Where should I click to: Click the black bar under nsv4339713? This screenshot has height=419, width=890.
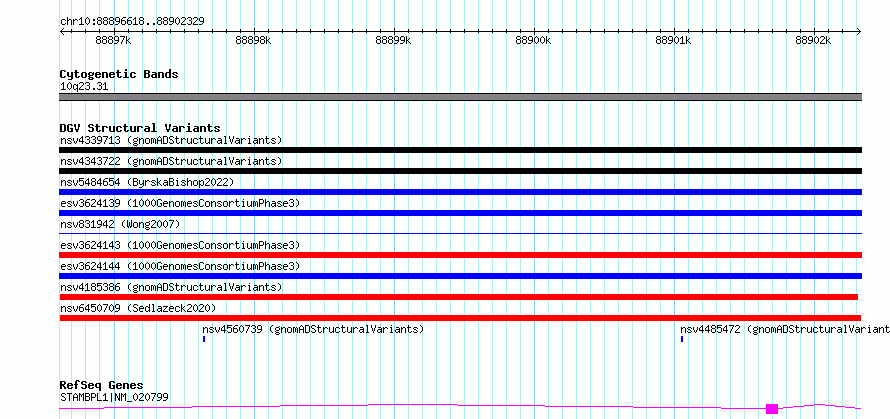pyautogui.click(x=460, y=150)
